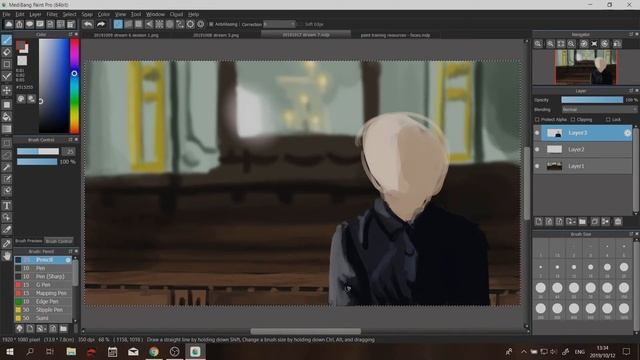The height and width of the screenshot is (360, 640).
Task: Select G Pen brush
Action: [x=43, y=285]
